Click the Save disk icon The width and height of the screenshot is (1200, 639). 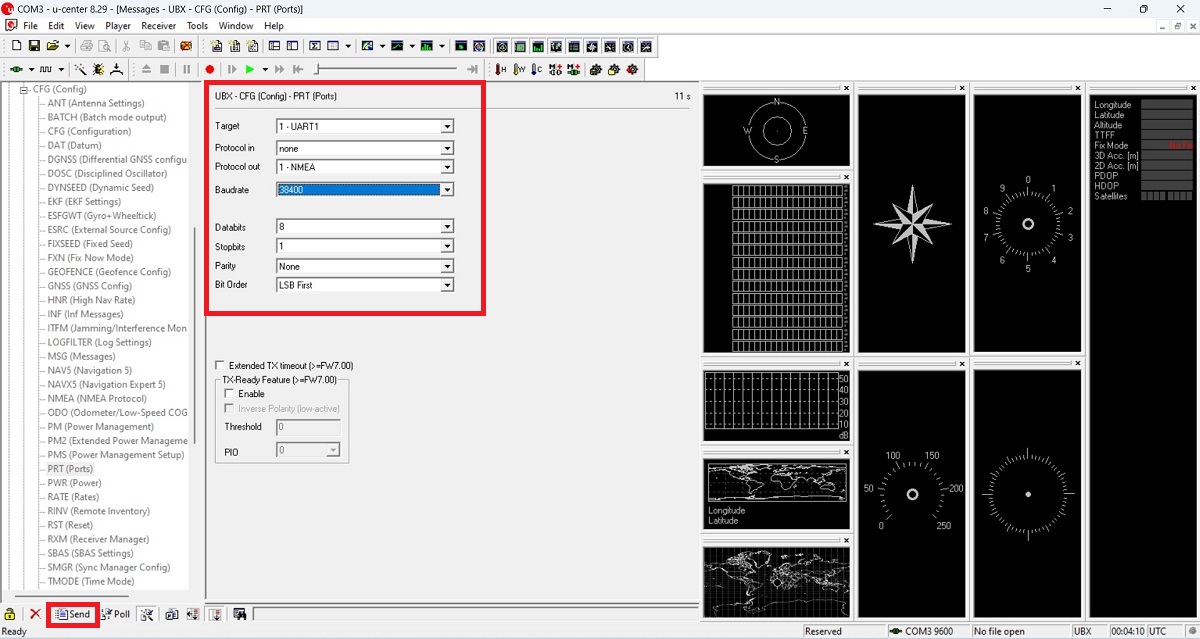coord(34,46)
